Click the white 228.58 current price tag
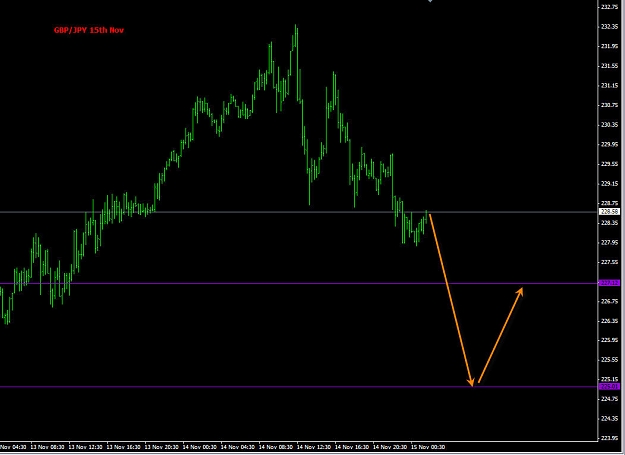The width and height of the screenshot is (625, 455). (x=609, y=212)
